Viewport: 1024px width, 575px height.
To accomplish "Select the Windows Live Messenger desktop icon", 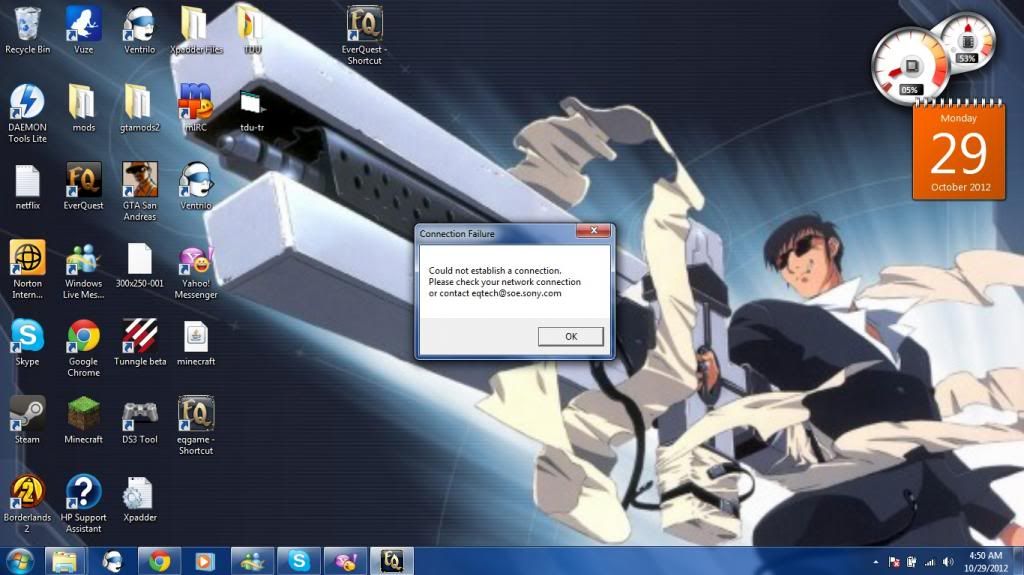I will point(84,270).
